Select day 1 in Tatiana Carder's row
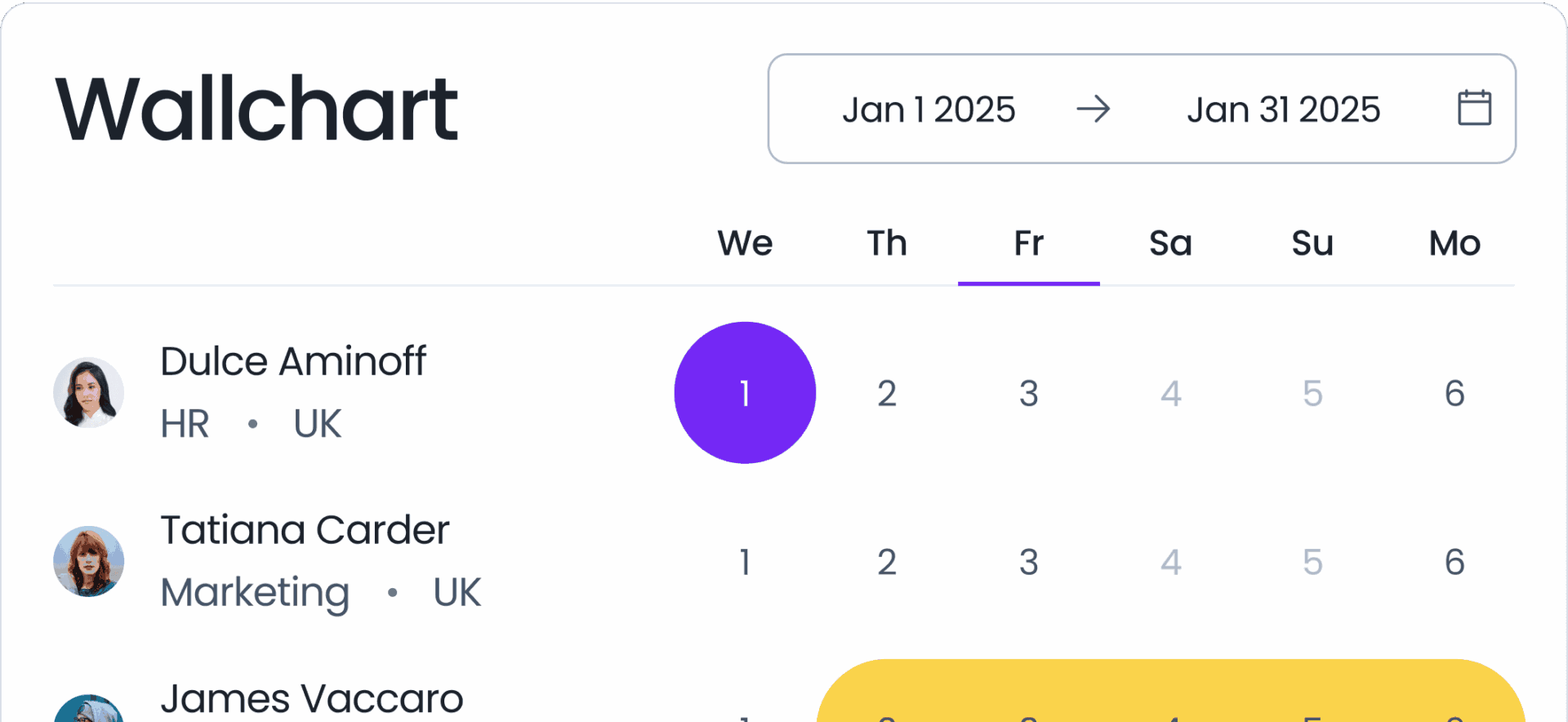This screenshot has height=722, width=1568. 745,562
